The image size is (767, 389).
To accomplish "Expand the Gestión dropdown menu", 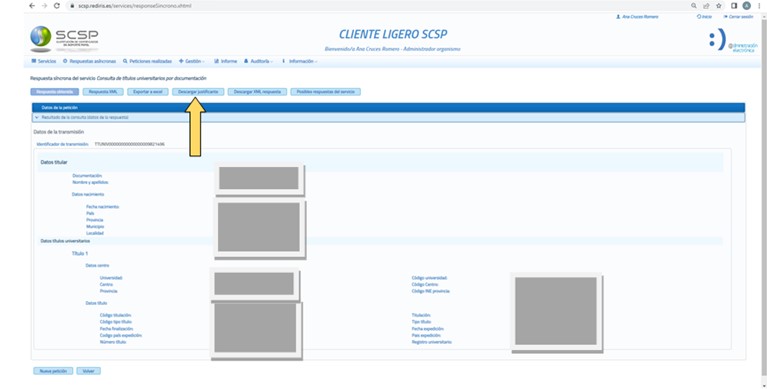I will click(x=192, y=61).
